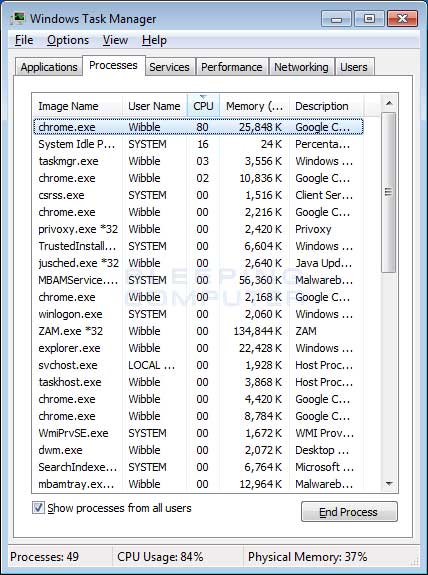Click the Task Manager title bar icon
The height and width of the screenshot is (575, 428).
(x=18, y=18)
